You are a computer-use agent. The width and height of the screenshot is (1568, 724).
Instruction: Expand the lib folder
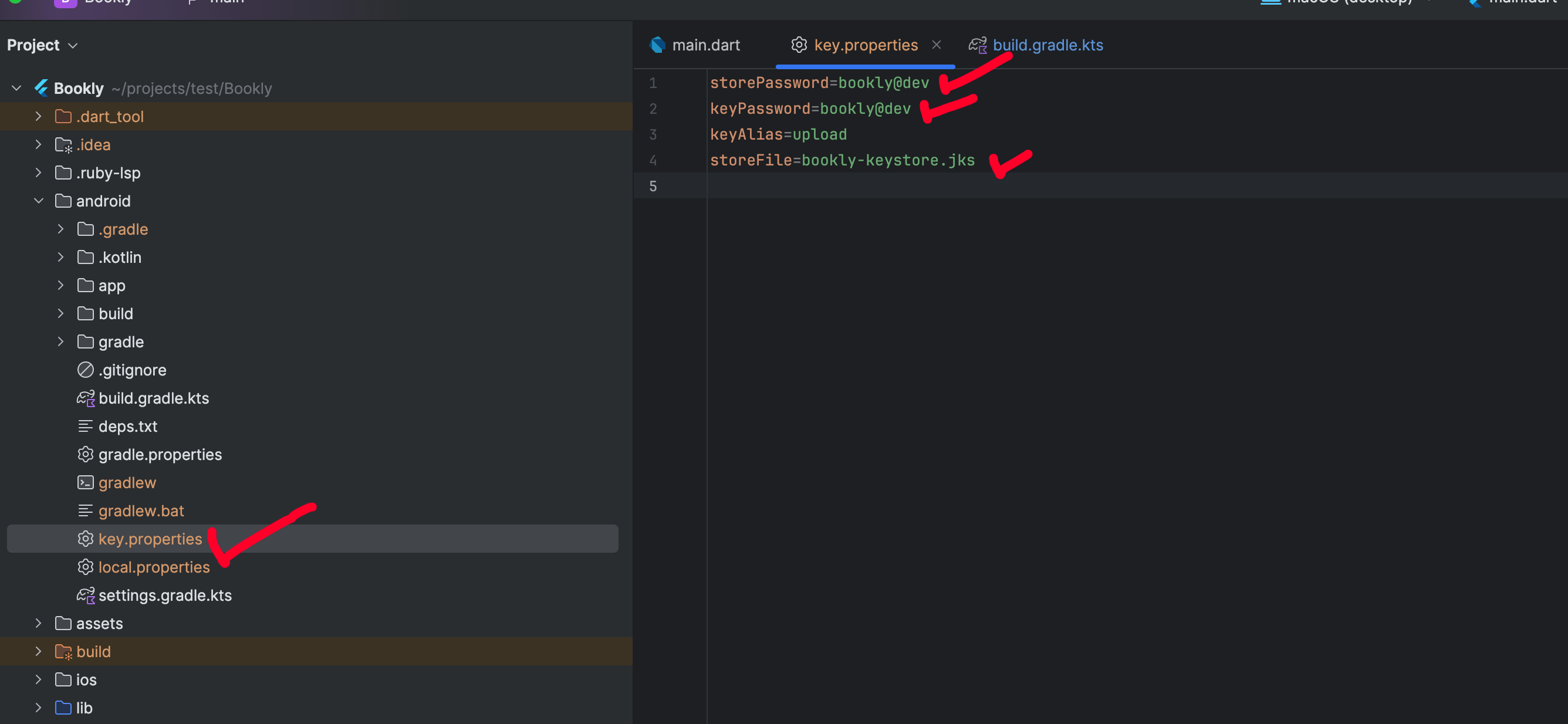click(38, 708)
